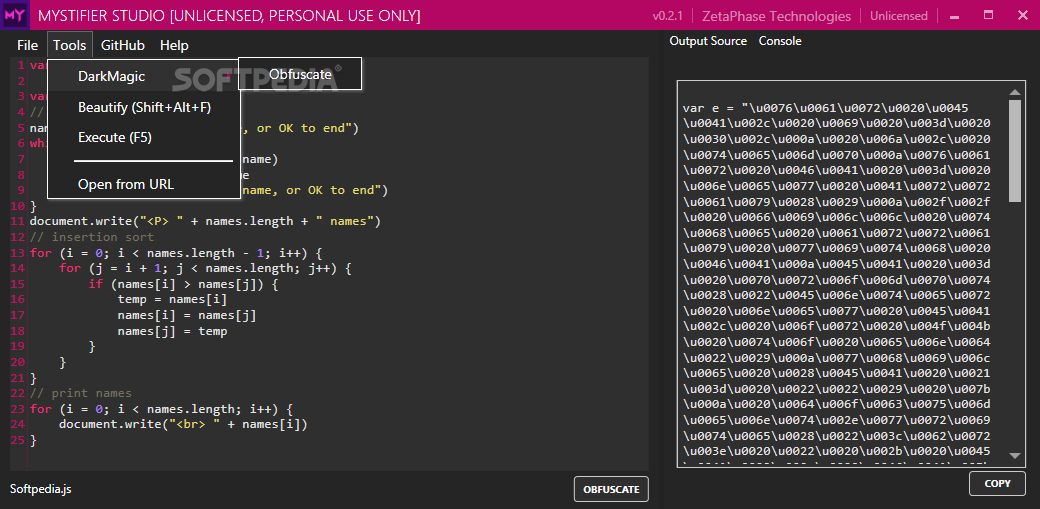This screenshot has height=509, width=1040.
Task: Click the 'temp = names[i]' code line
Action: pyautogui.click(x=172, y=299)
